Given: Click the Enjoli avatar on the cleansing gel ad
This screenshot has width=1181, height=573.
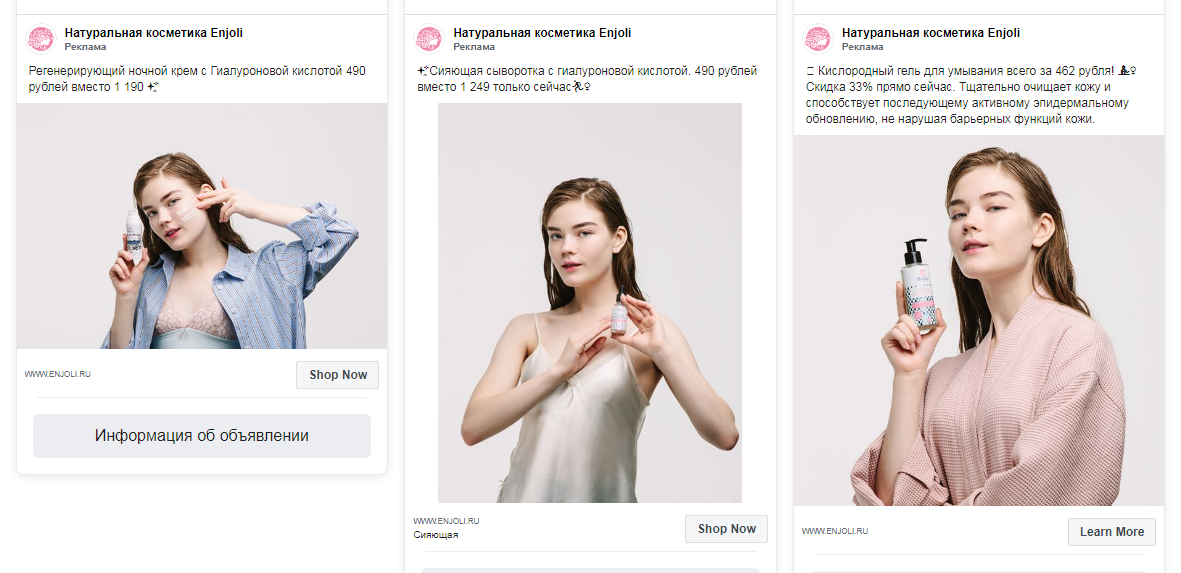Looking at the screenshot, I should click(818, 39).
